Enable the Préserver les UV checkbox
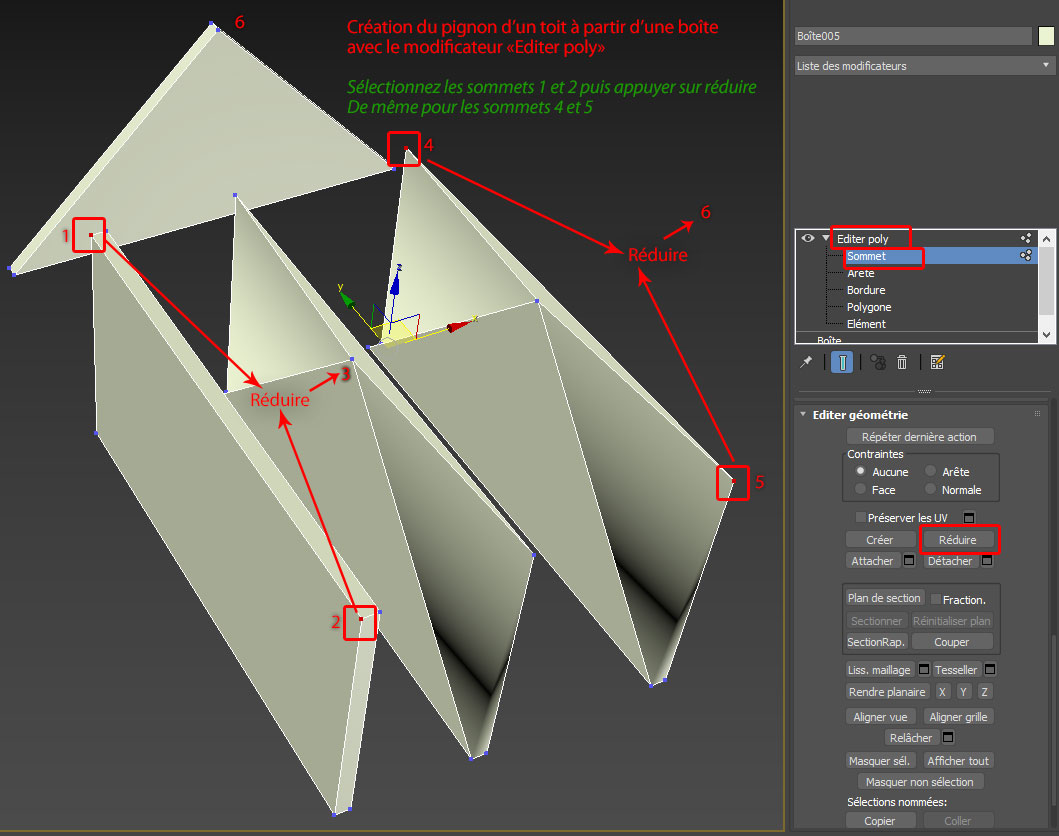 pyautogui.click(x=860, y=517)
